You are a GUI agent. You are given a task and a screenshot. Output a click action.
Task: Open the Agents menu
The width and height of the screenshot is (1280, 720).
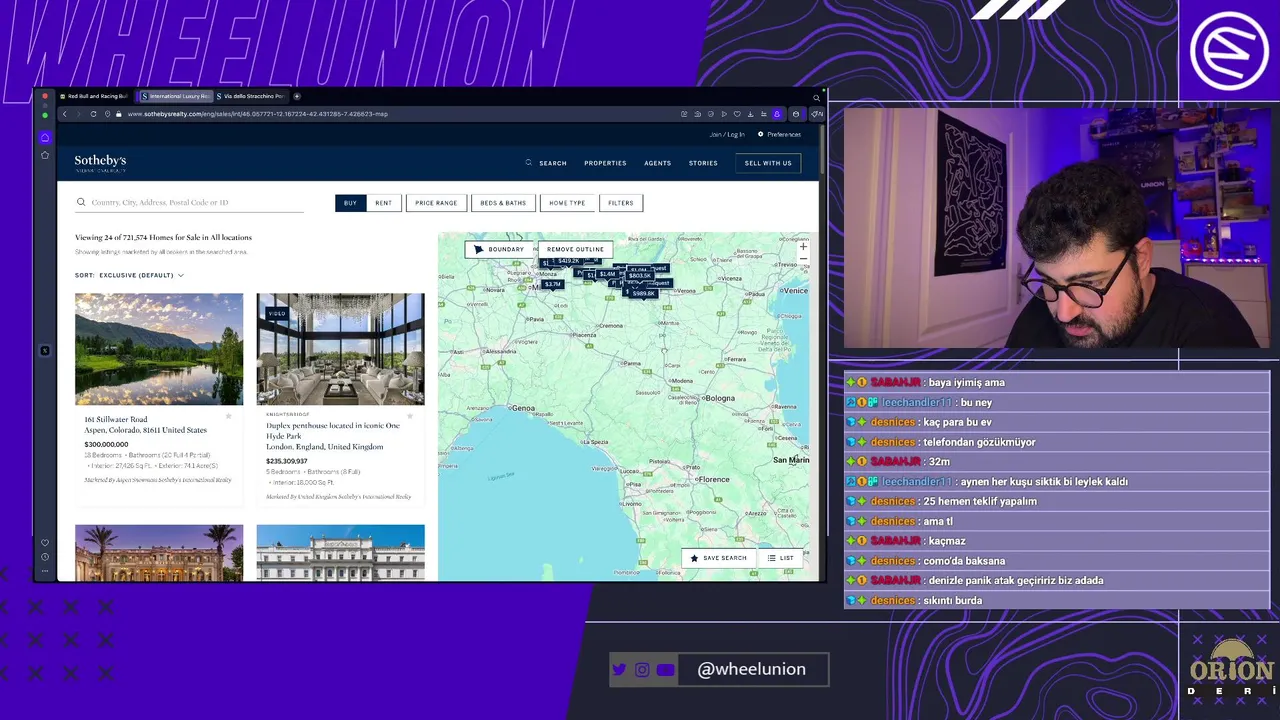pyautogui.click(x=657, y=163)
